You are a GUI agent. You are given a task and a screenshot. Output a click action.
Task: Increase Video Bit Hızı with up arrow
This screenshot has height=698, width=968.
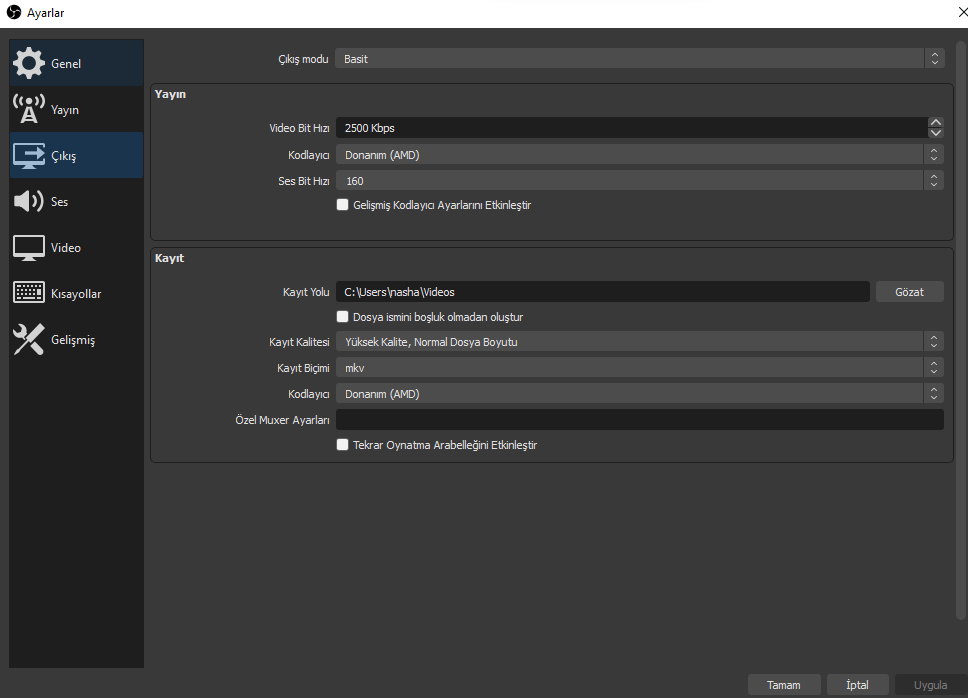coord(935,123)
